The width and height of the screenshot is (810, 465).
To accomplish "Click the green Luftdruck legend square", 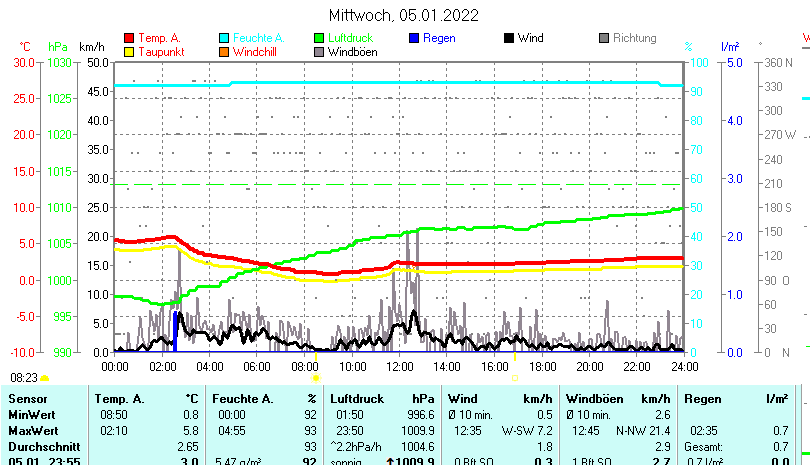I will coord(318,38).
